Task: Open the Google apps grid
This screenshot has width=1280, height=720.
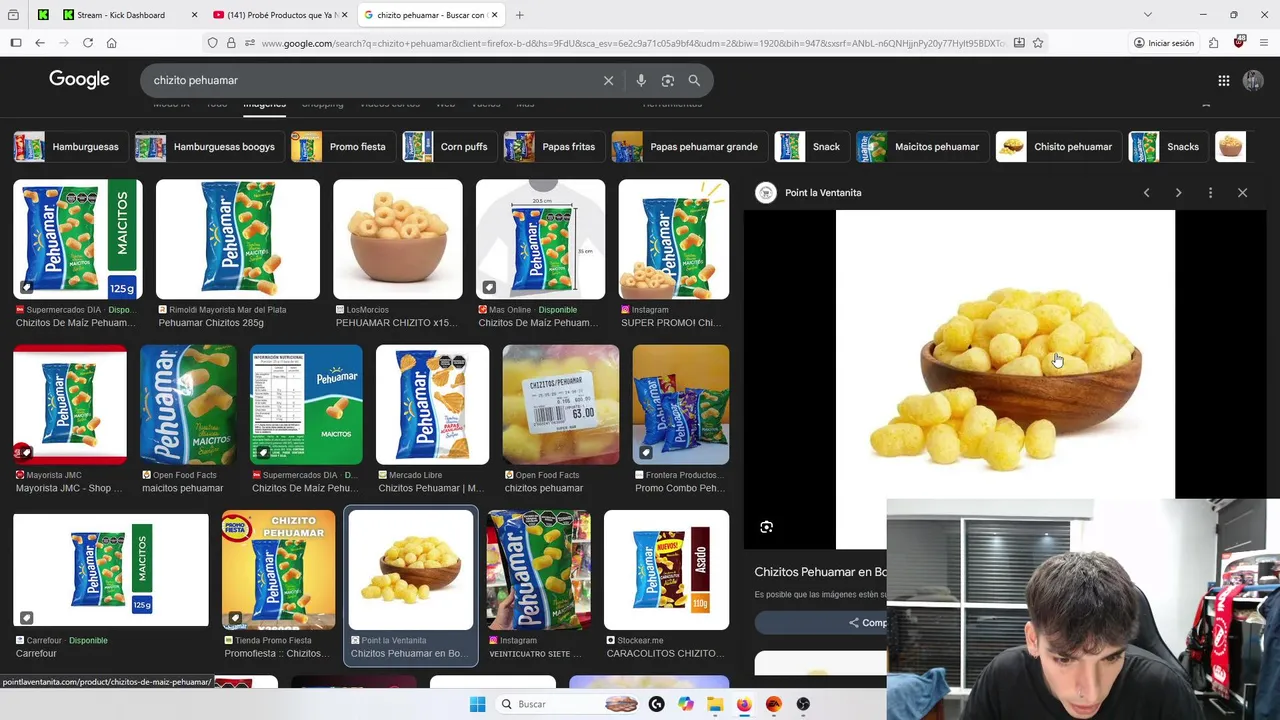Action: click(1224, 80)
